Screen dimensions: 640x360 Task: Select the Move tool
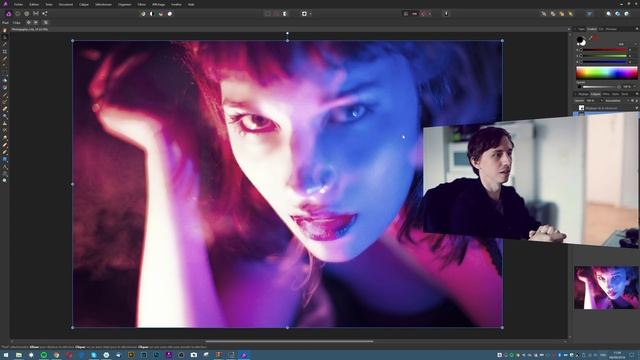coord(5,38)
